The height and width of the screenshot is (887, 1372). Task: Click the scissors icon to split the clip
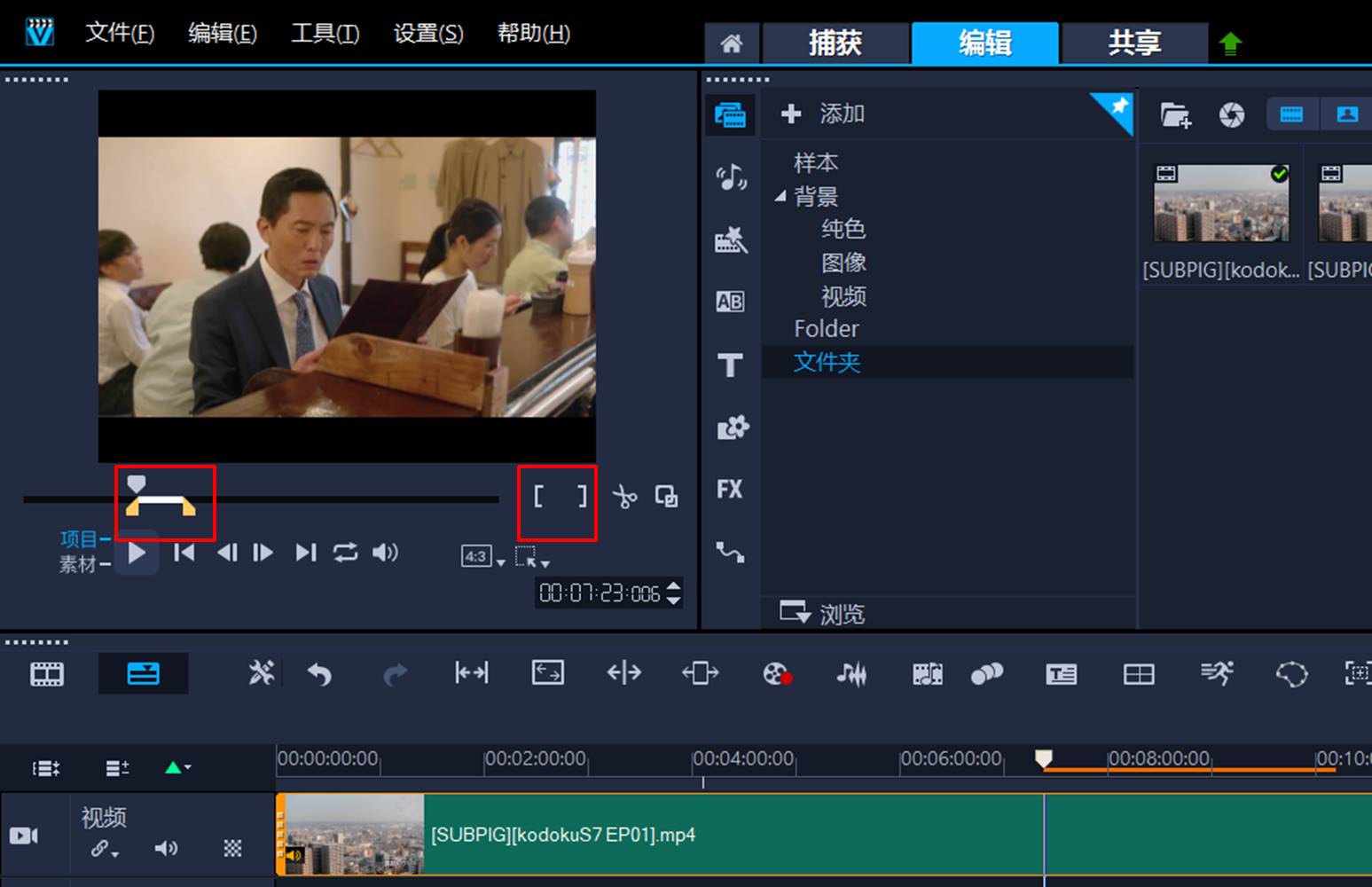(x=624, y=497)
